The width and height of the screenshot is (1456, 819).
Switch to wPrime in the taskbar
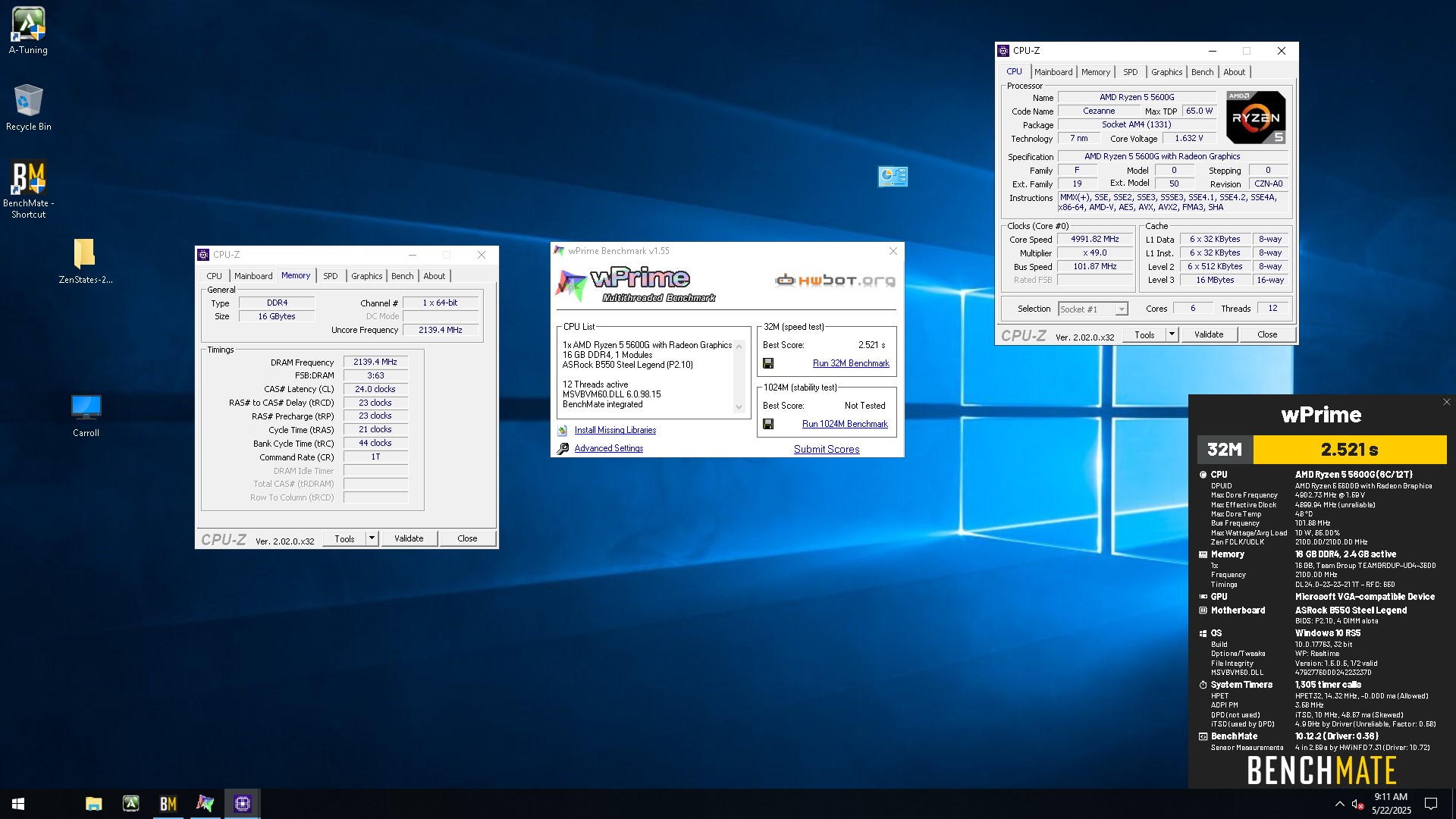(206, 804)
